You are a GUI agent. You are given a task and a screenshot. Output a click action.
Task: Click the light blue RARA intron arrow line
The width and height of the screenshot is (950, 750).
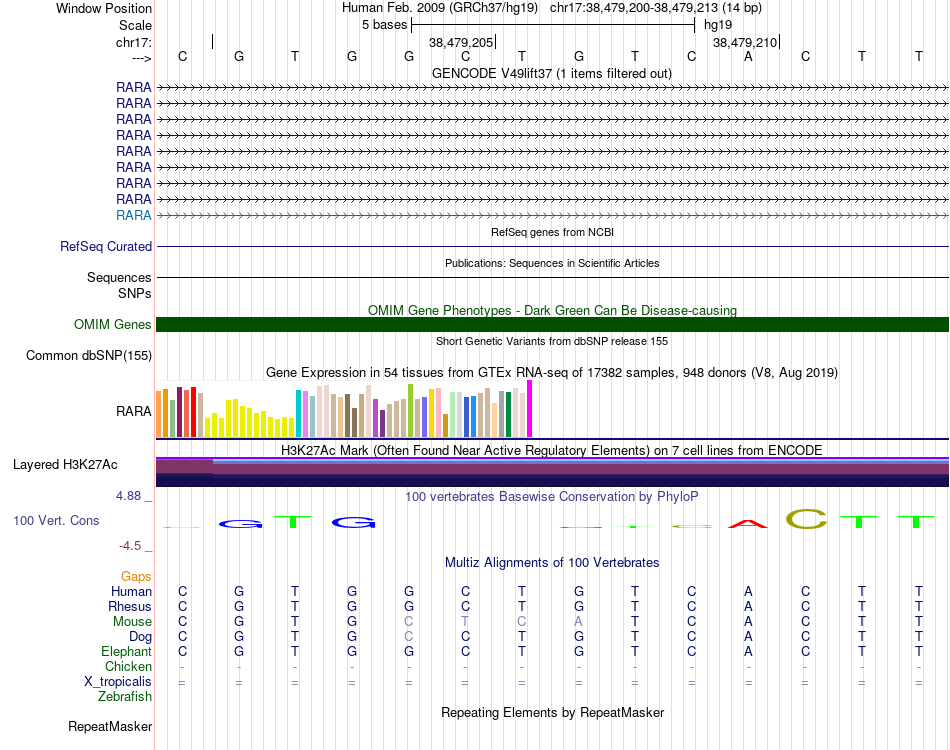click(x=553, y=215)
